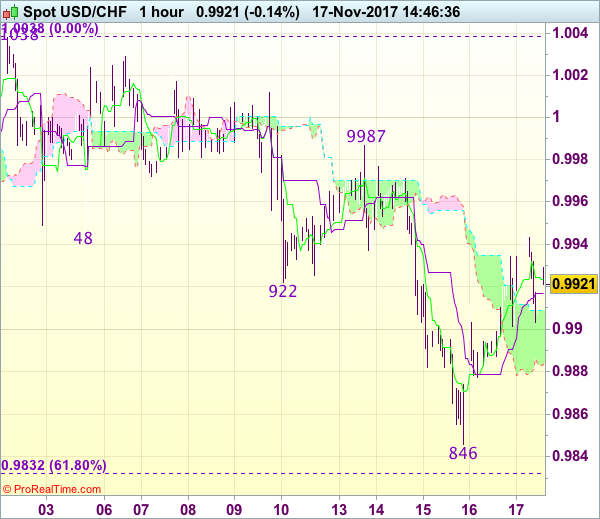
Task: Click the '0.988' price axis label
Action: click(x=570, y=370)
